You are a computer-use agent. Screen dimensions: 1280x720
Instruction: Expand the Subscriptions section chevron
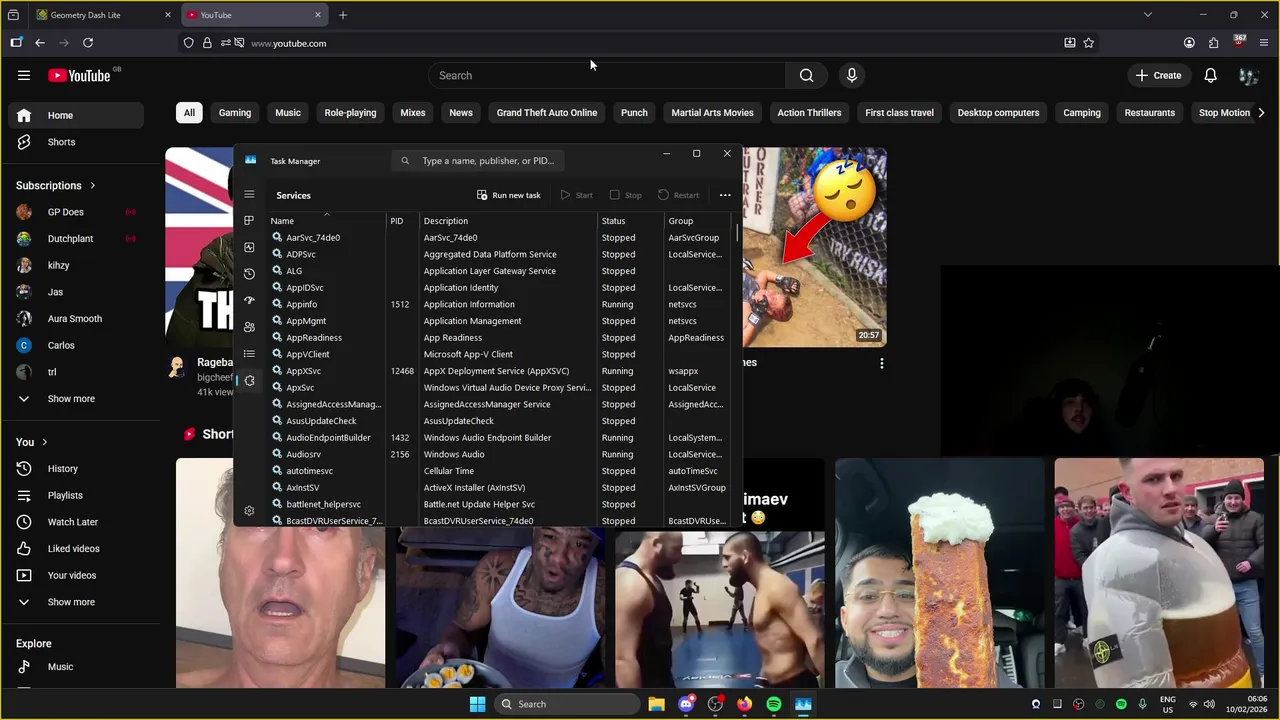point(93,185)
